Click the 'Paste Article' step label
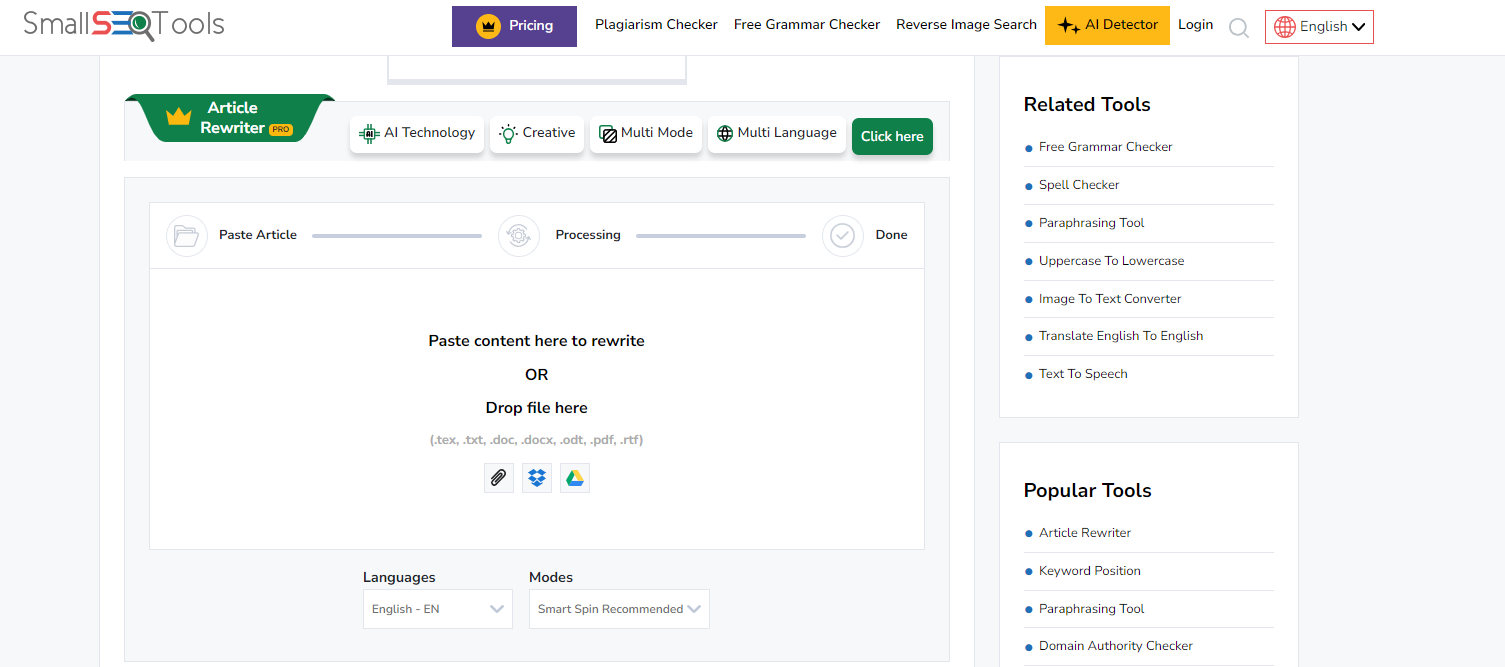 258,235
